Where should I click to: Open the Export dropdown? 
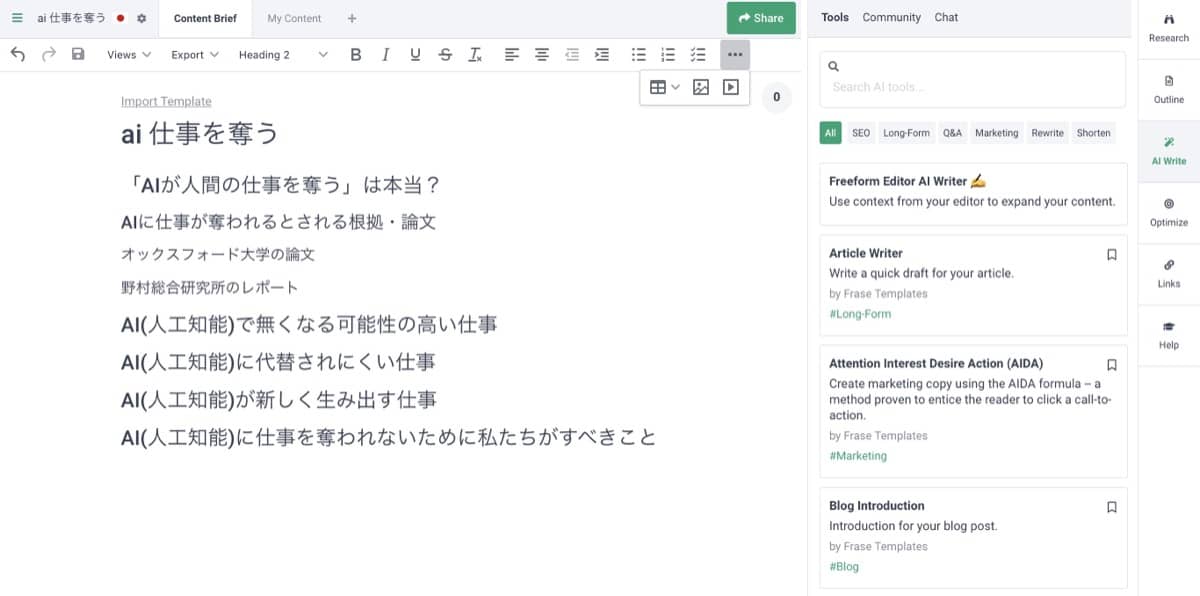[193, 54]
